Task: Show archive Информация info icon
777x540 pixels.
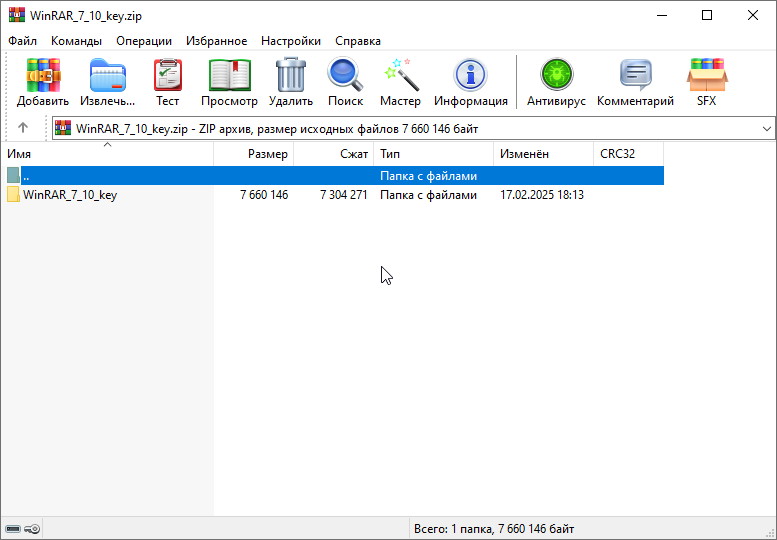Action: coord(470,75)
